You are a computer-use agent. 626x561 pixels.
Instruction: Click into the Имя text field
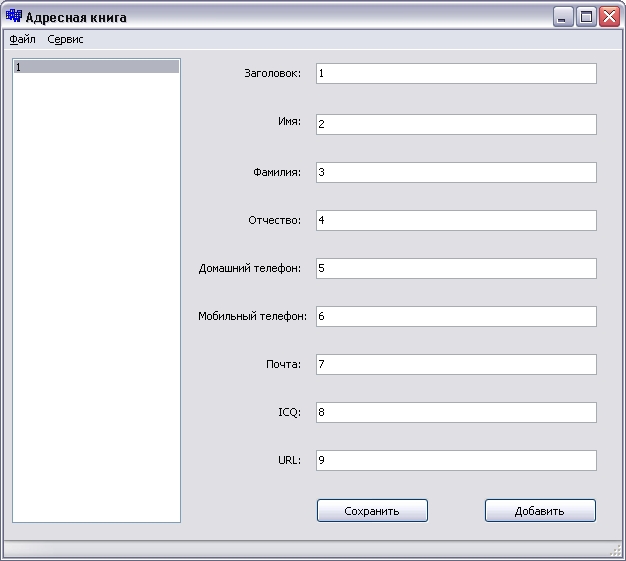[456, 125]
